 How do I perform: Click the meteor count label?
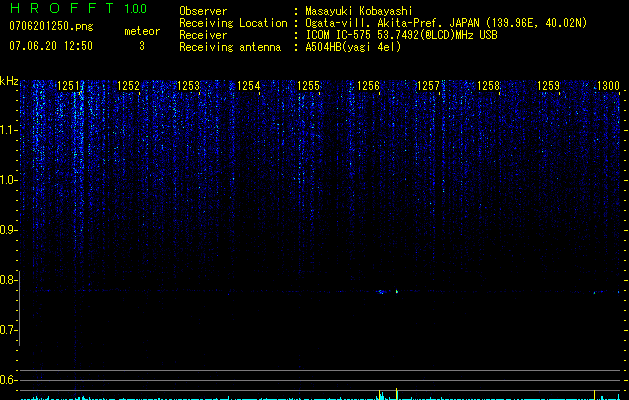pyautogui.click(x=142, y=31)
